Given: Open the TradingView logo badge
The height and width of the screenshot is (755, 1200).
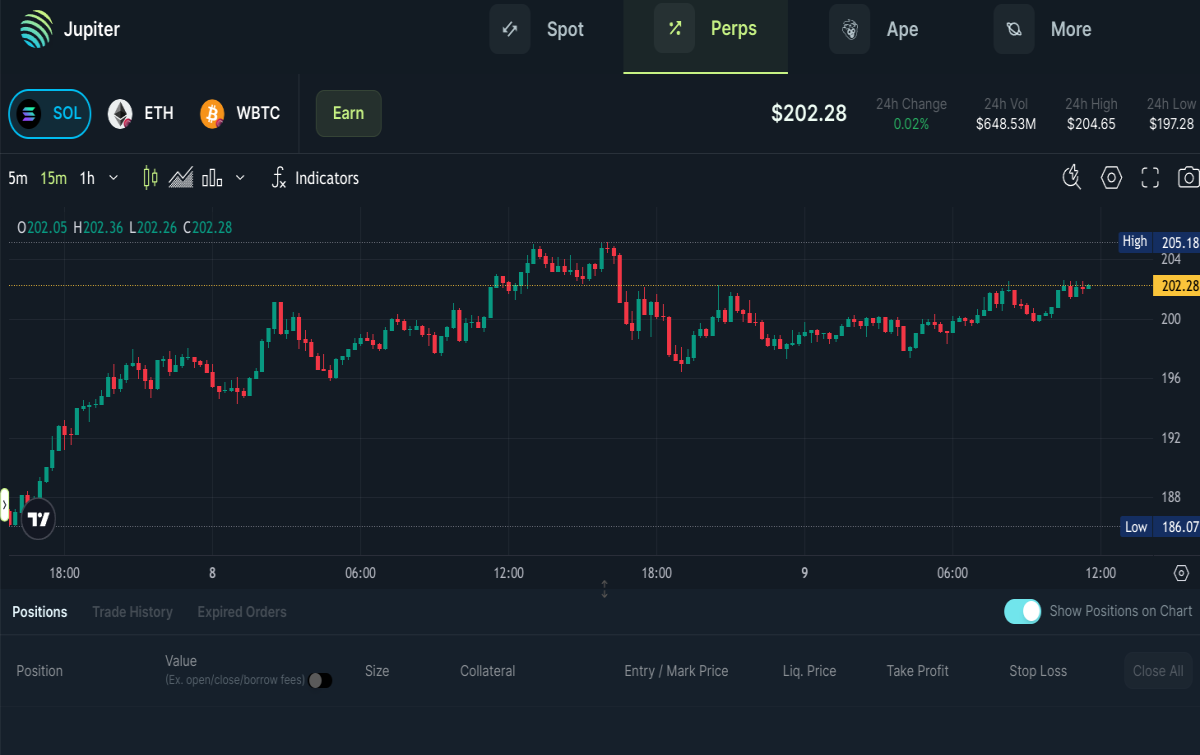Looking at the screenshot, I should pyautogui.click(x=38, y=520).
